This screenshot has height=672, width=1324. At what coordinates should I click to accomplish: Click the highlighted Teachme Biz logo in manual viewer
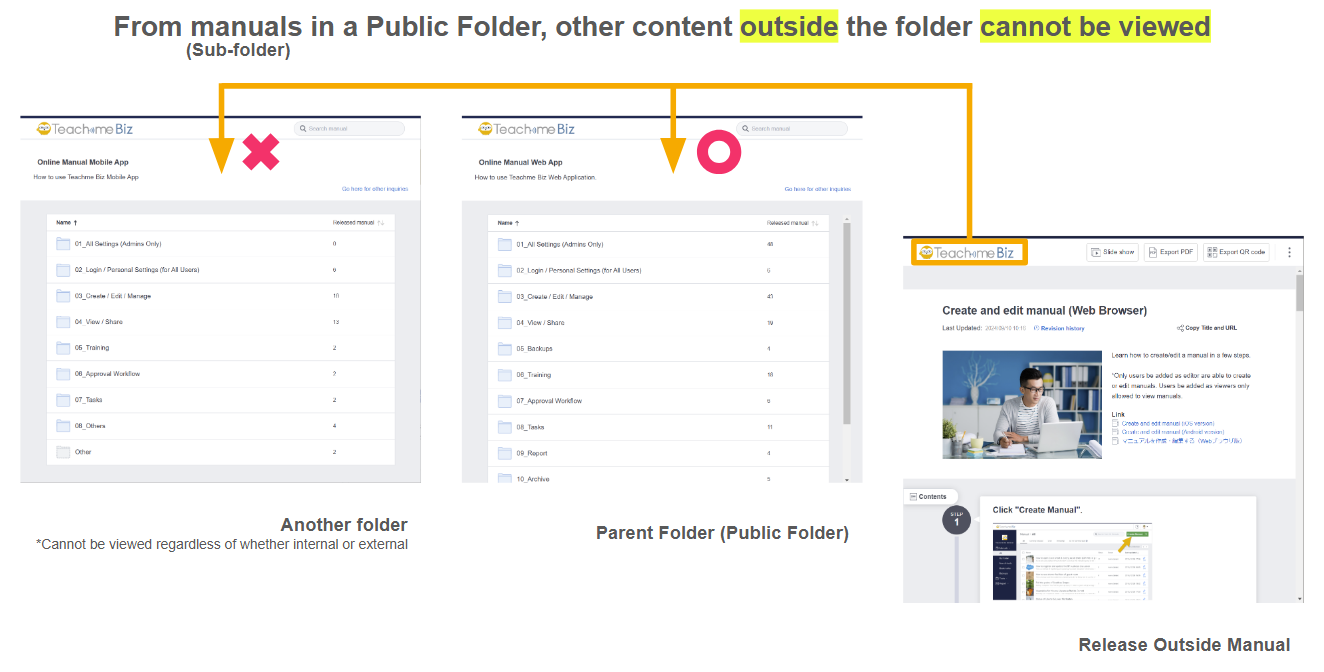tap(969, 253)
